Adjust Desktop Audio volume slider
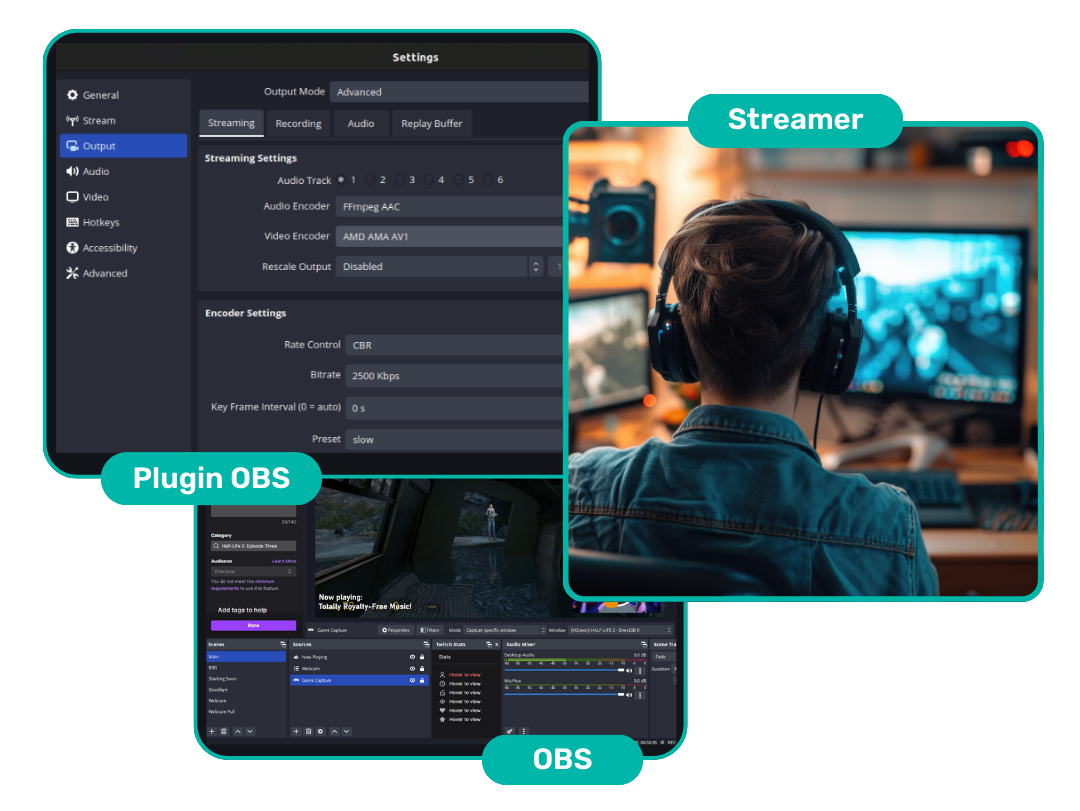1080x811 pixels. 564,670
